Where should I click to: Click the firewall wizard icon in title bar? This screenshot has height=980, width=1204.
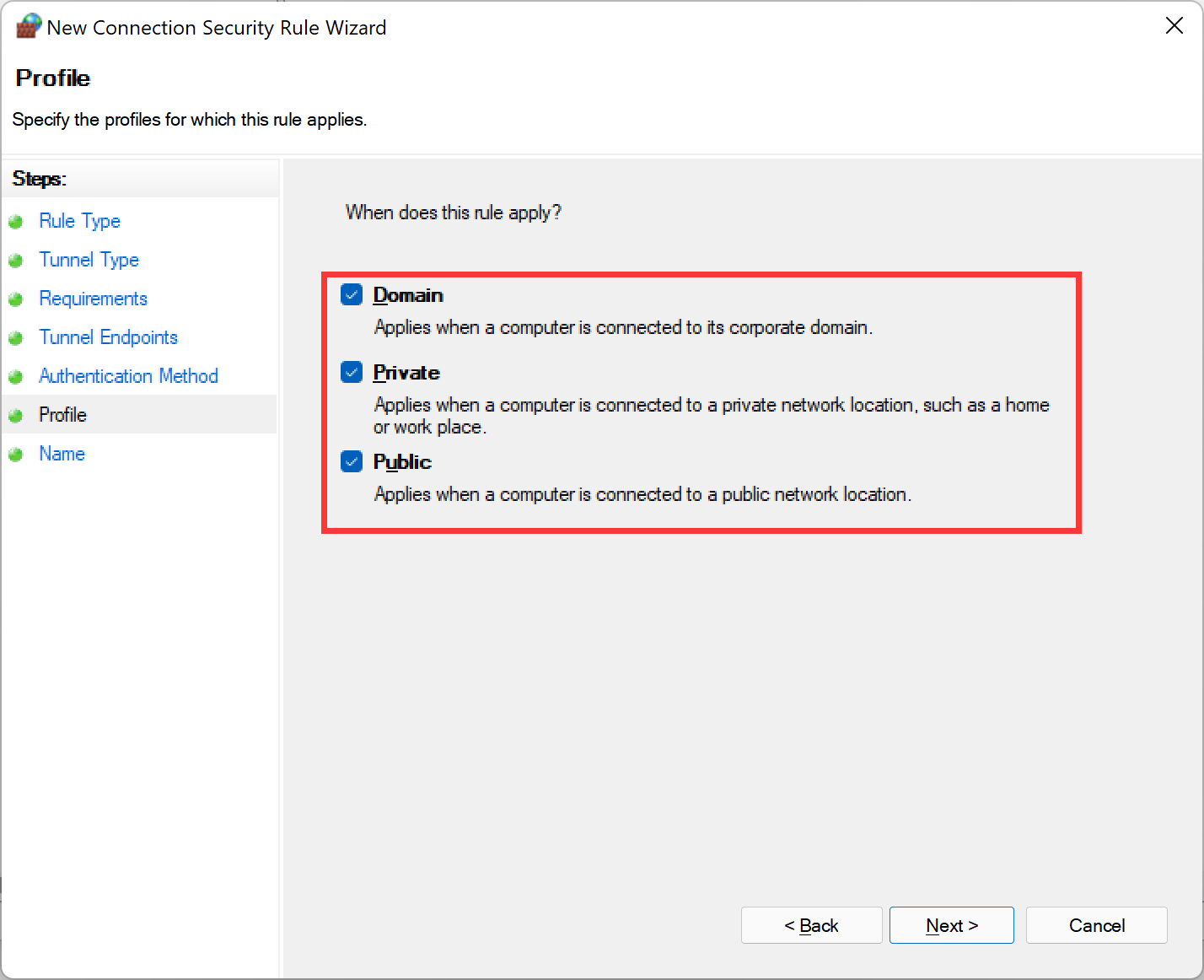tap(28, 26)
